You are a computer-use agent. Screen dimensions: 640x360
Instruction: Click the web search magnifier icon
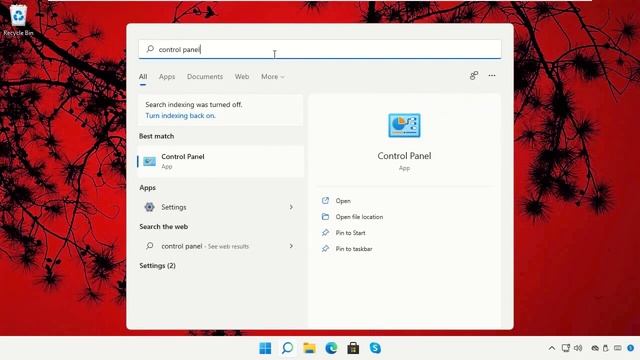click(150, 246)
